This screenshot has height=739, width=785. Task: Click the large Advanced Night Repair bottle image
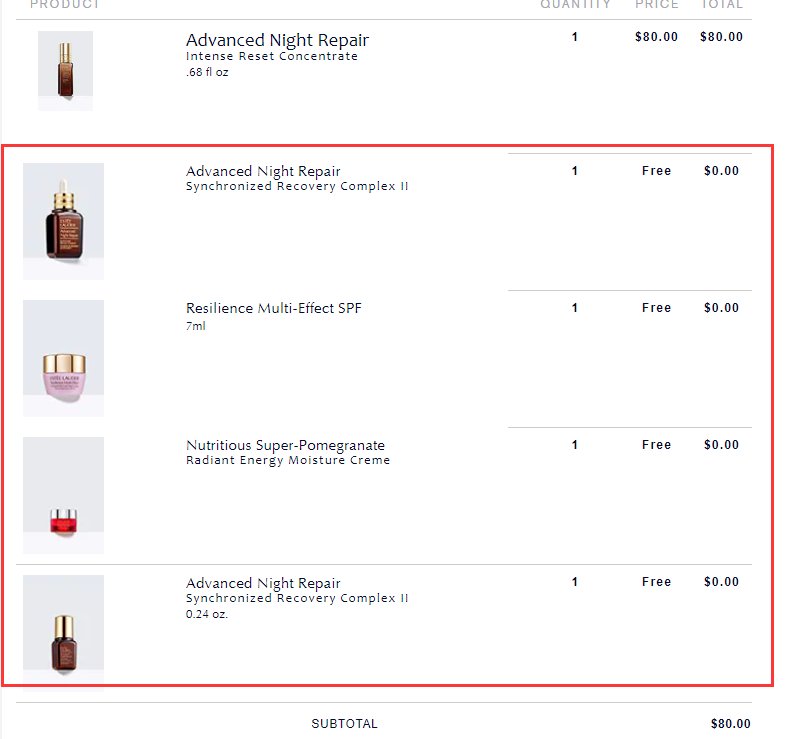[64, 221]
